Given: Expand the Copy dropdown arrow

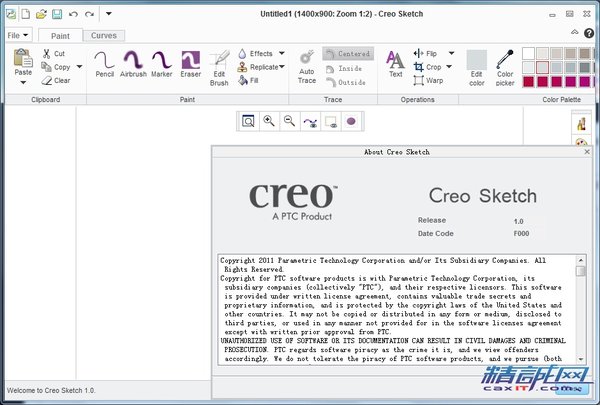Looking at the screenshot, I should [x=79, y=67].
